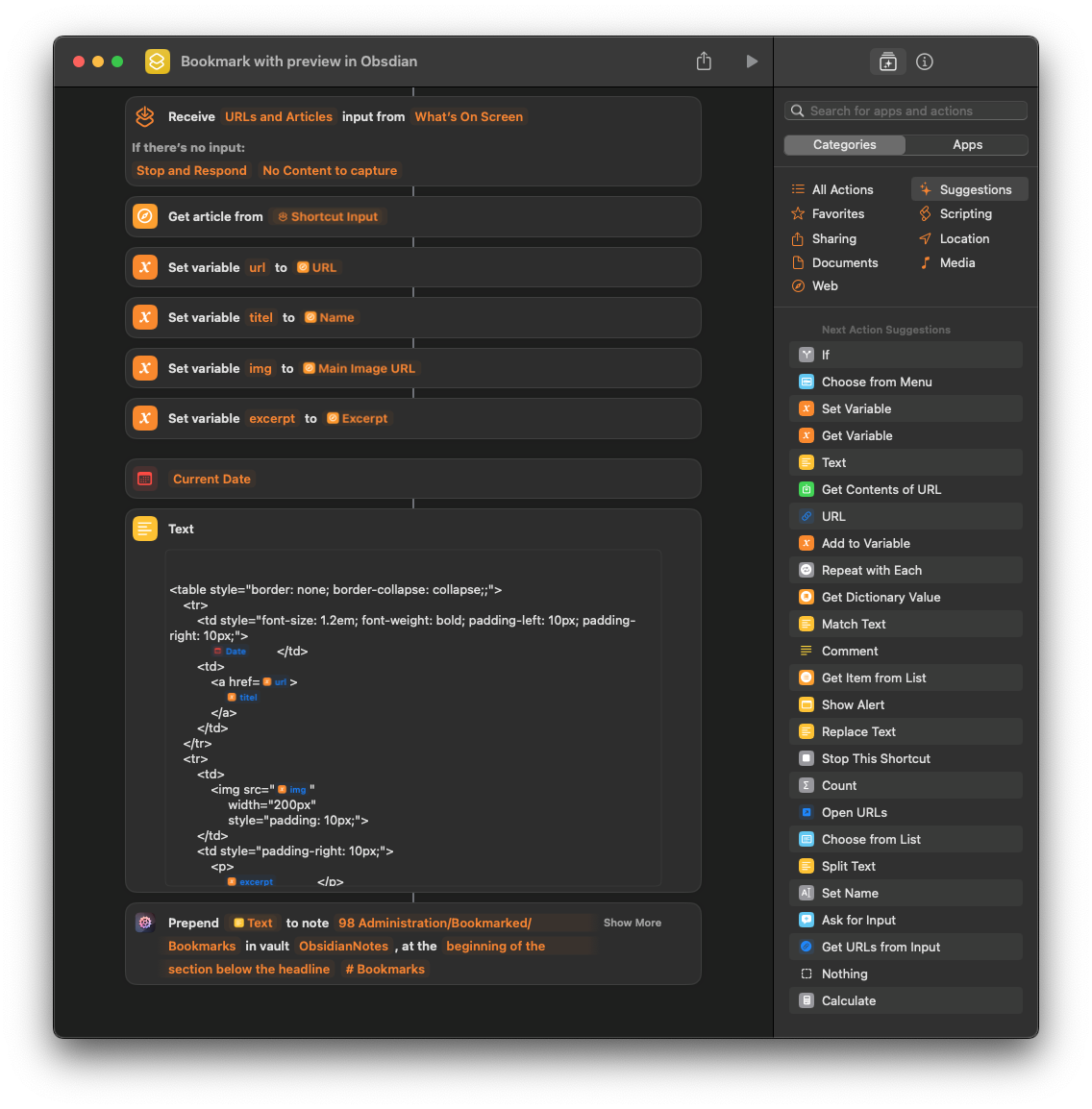Change 'What's On Screen' input source
This screenshot has height=1109, width=1092.
[x=468, y=116]
